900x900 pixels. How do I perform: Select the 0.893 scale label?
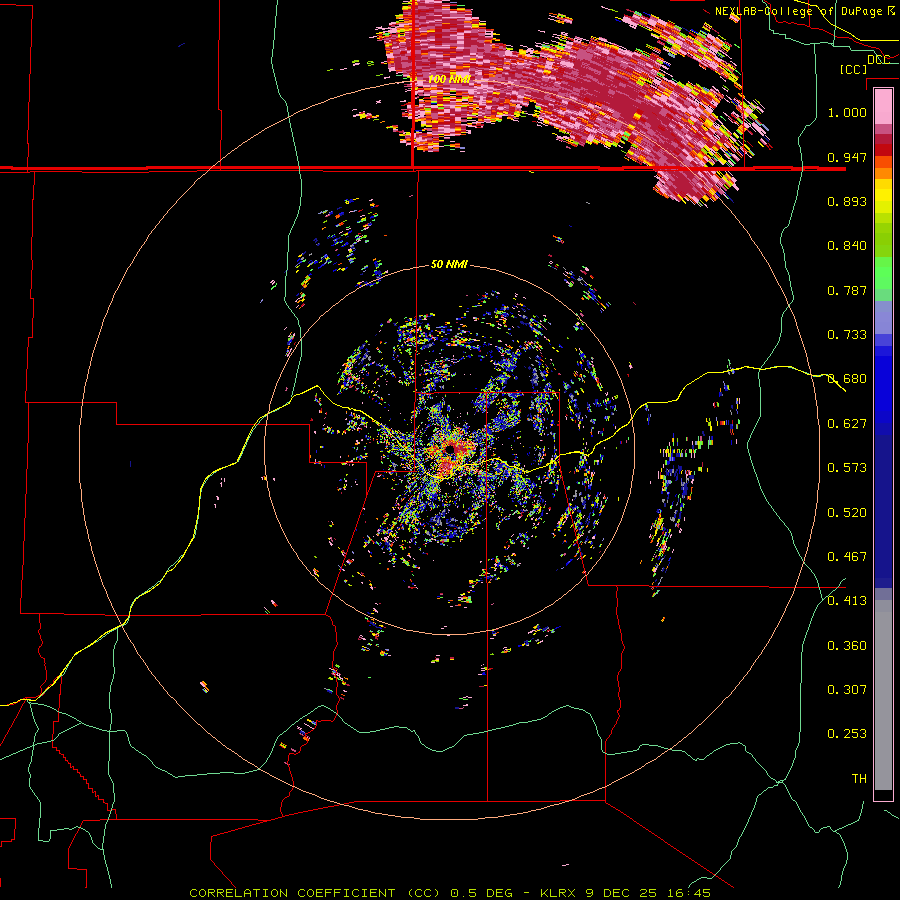tap(847, 201)
